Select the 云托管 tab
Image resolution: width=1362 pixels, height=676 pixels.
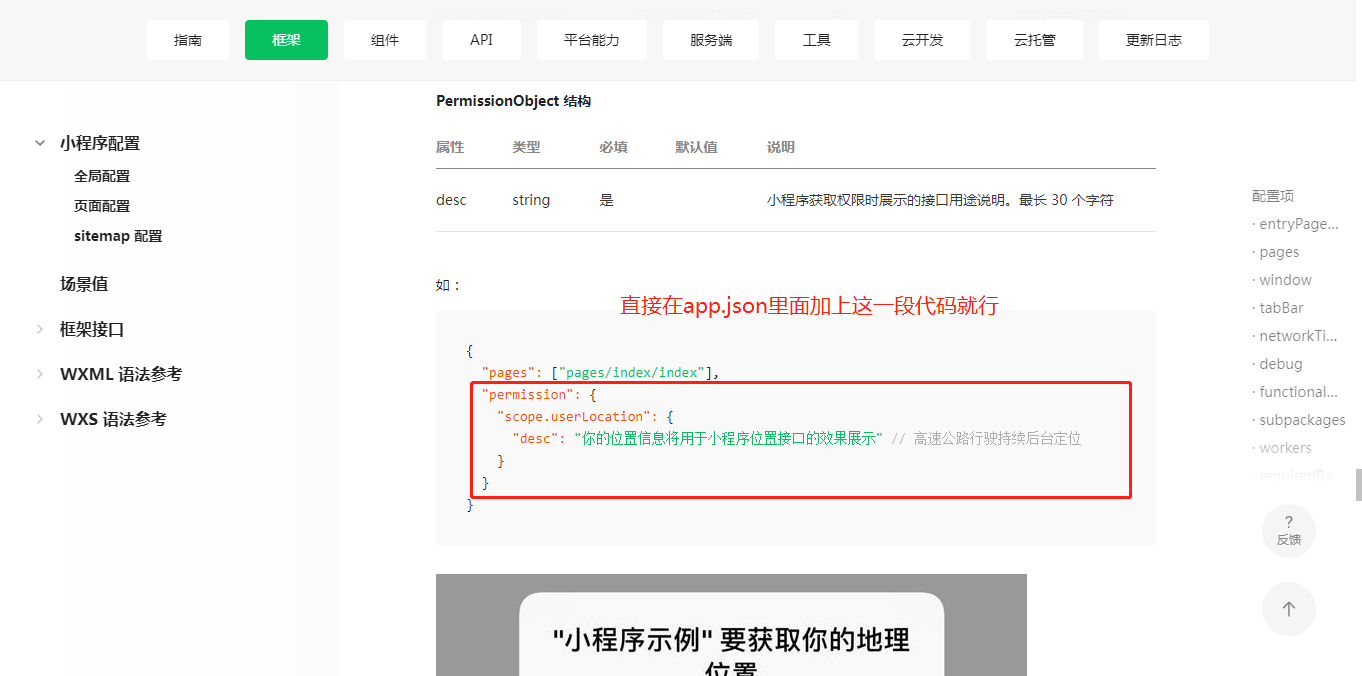click(1034, 40)
